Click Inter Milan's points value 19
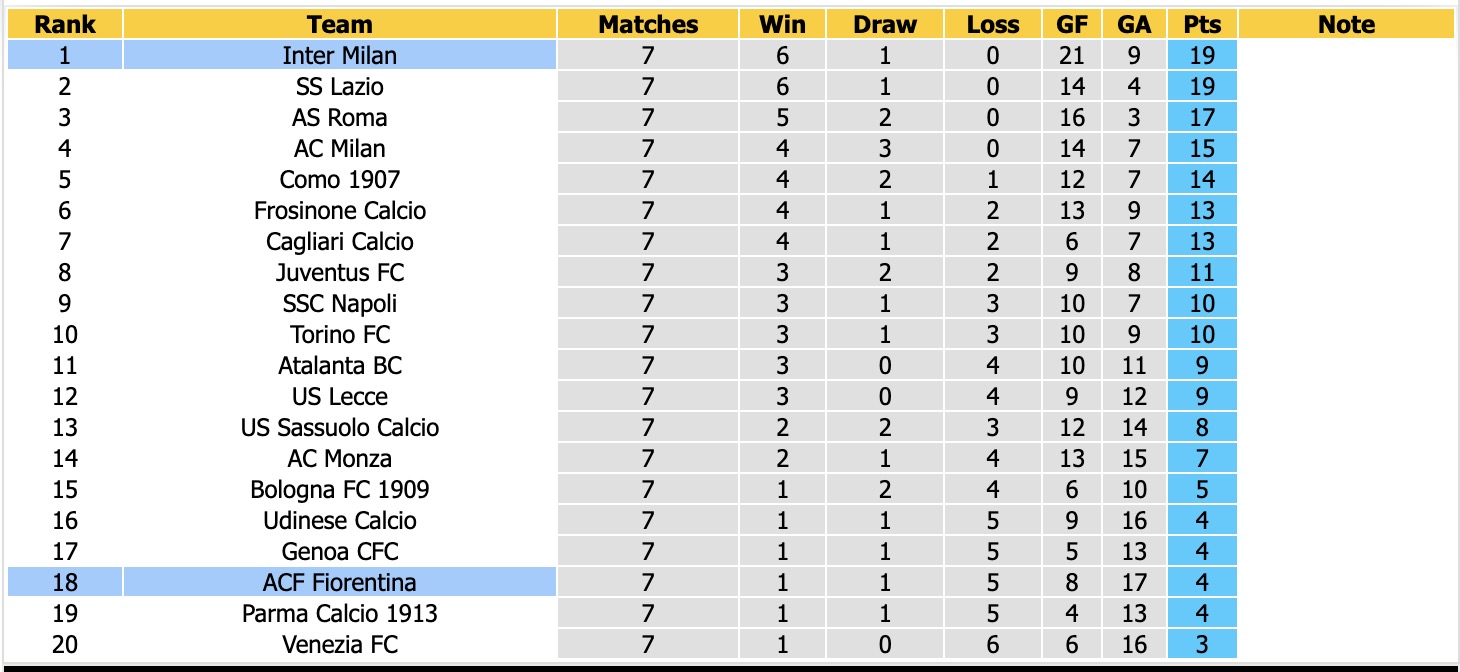Image resolution: width=1460 pixels, height=672 pixels. point(1202,55)
